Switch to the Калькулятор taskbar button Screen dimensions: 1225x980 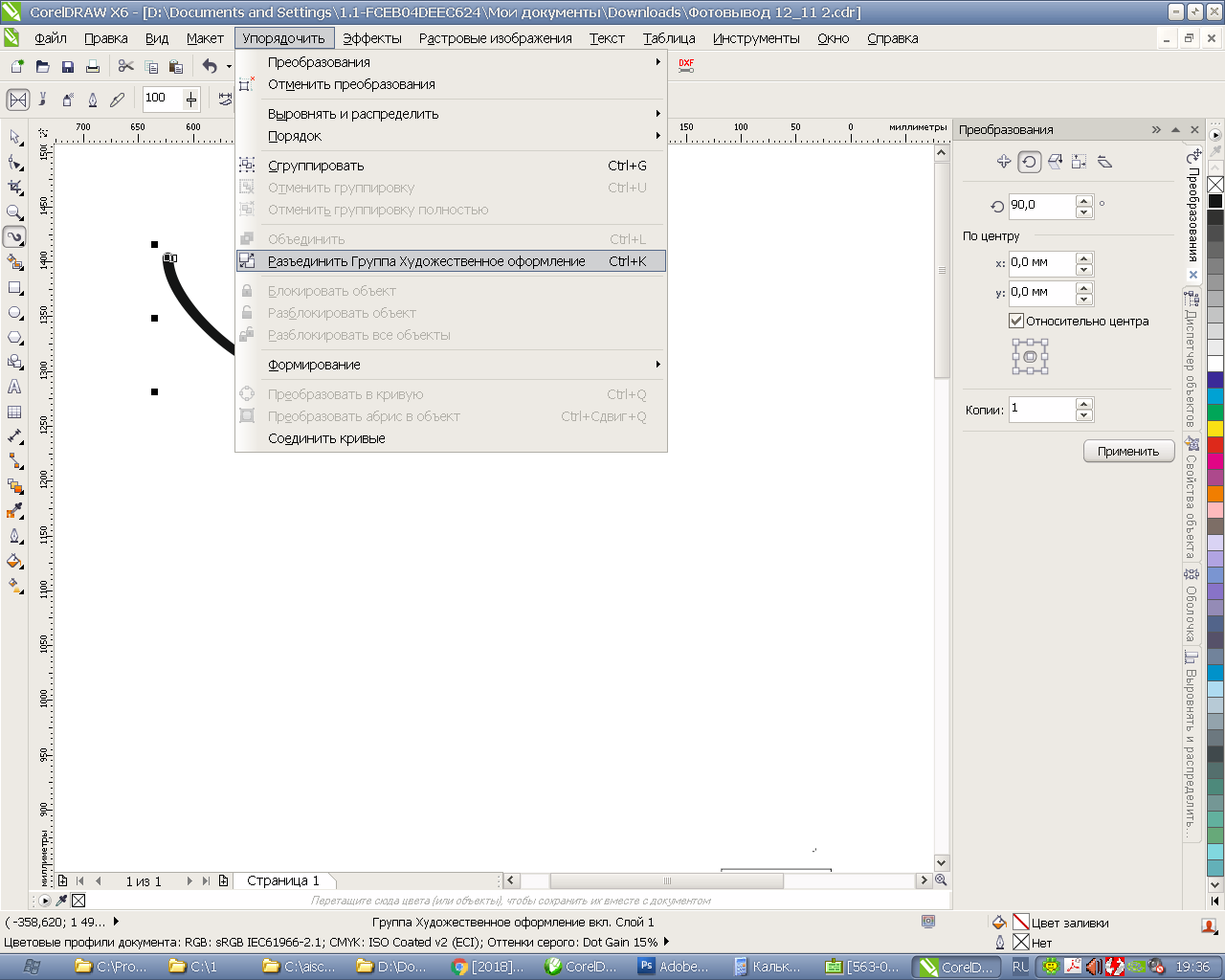(768, 967)
